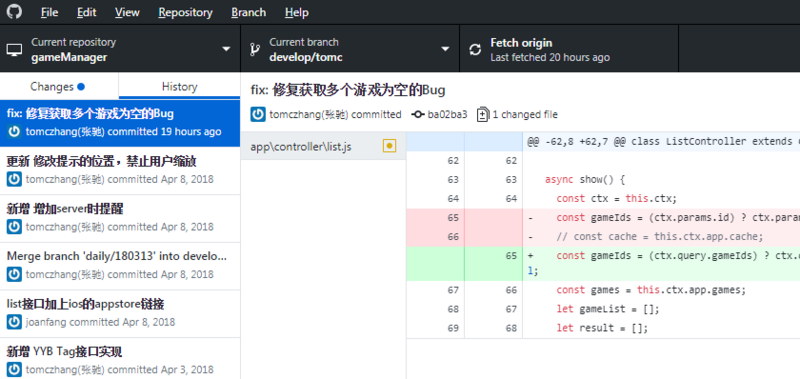Click deleted line '// const cache = this.ctx.app.cache;'
This screenshot has height=379, width=800.
pyautogui.click(x=603, y=237)
